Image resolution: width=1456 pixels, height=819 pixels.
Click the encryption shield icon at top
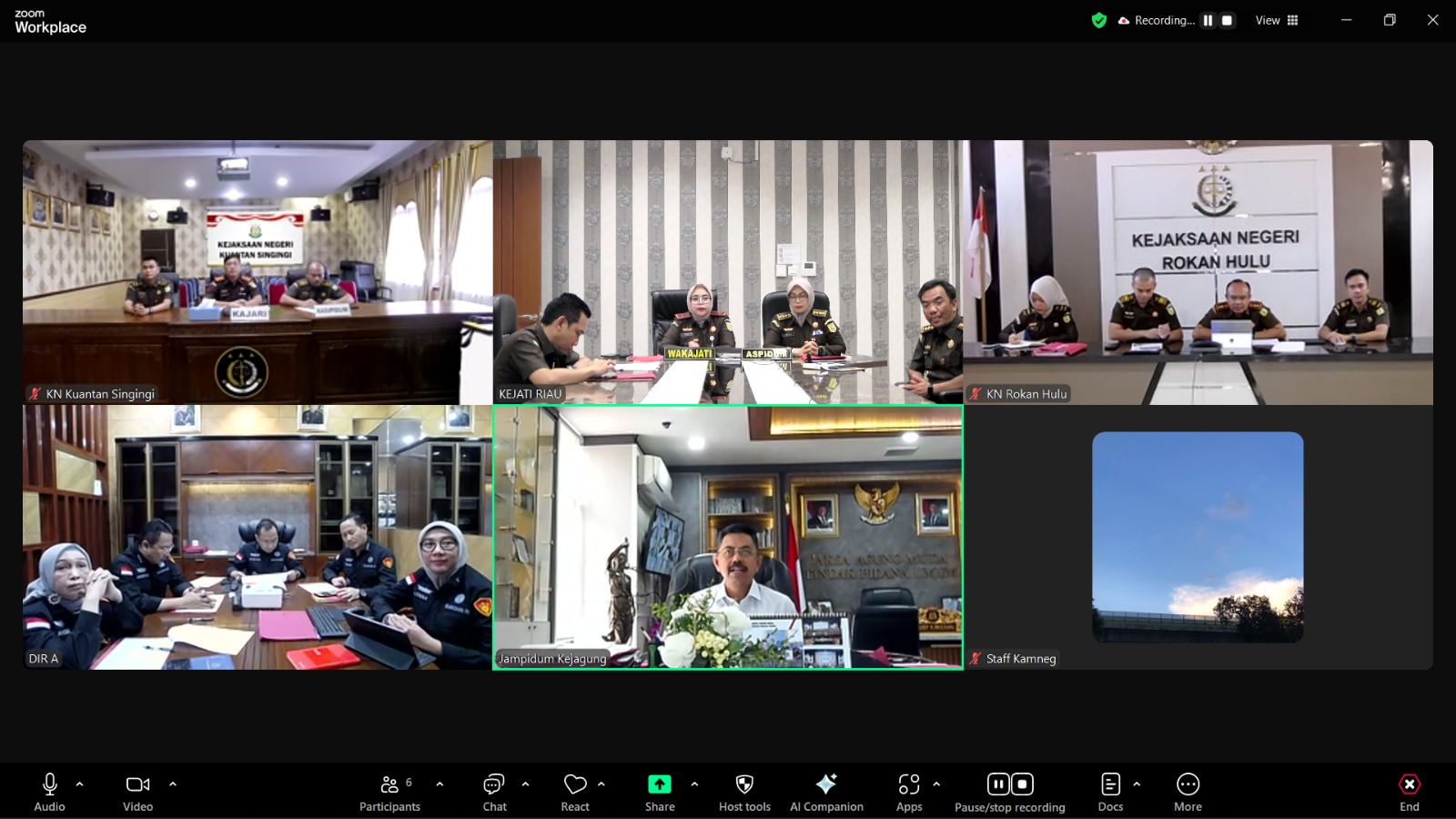click(1099, 20)
